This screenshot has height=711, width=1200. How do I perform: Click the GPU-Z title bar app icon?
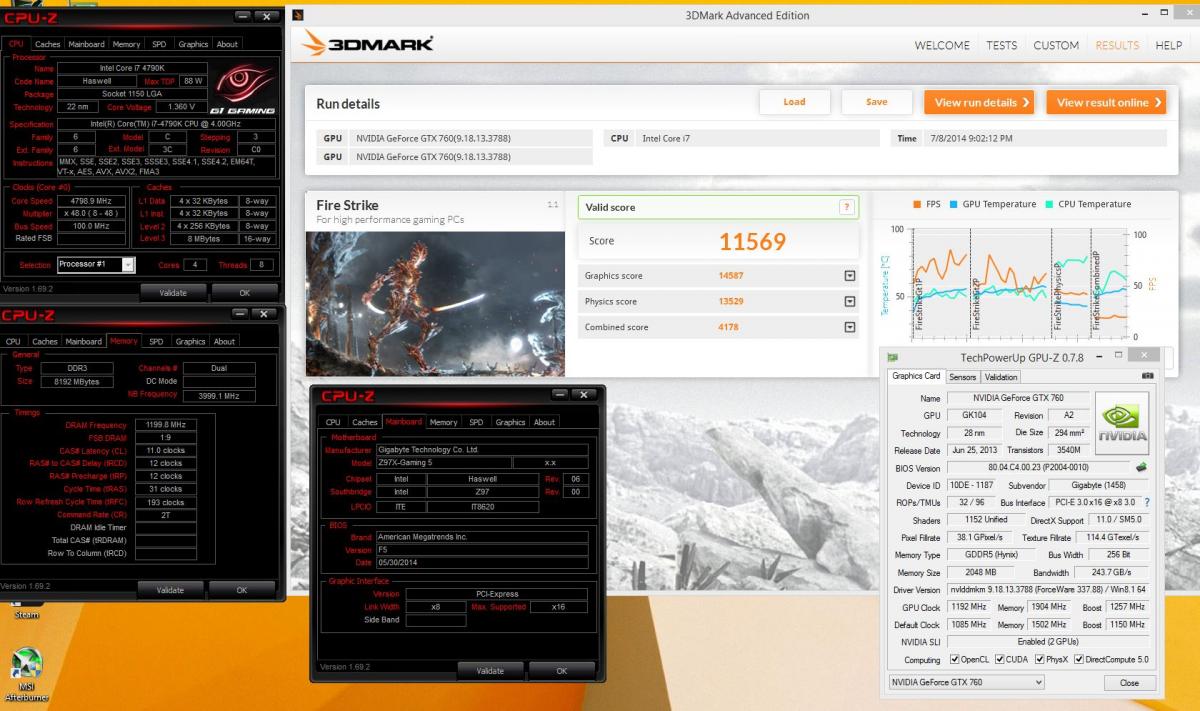[893, 357]
